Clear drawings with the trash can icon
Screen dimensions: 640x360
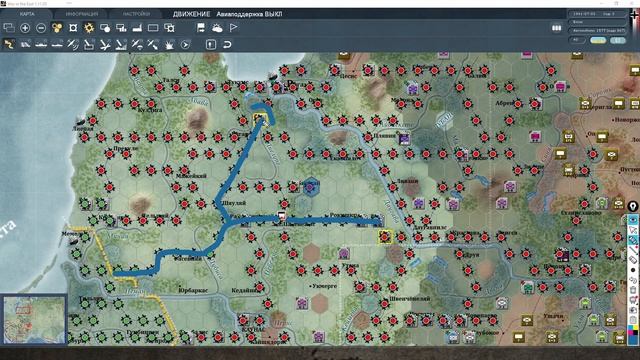coord(633,290)
